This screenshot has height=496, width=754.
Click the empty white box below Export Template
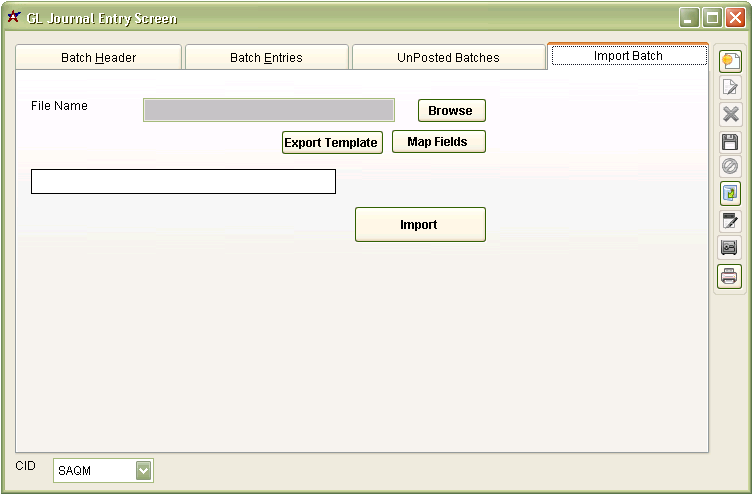[183, 182]
